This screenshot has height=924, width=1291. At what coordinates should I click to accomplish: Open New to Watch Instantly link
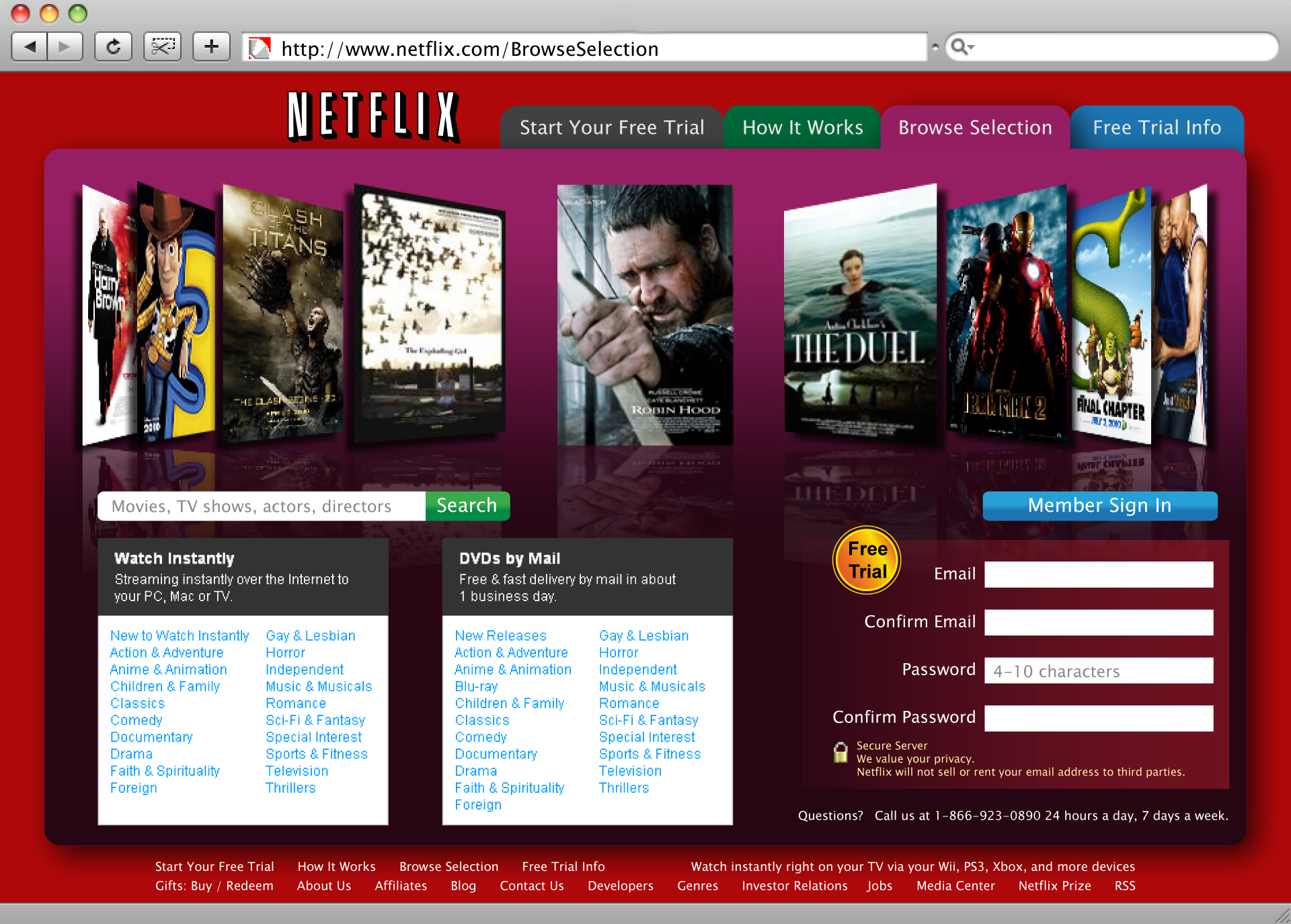point(180,636)
